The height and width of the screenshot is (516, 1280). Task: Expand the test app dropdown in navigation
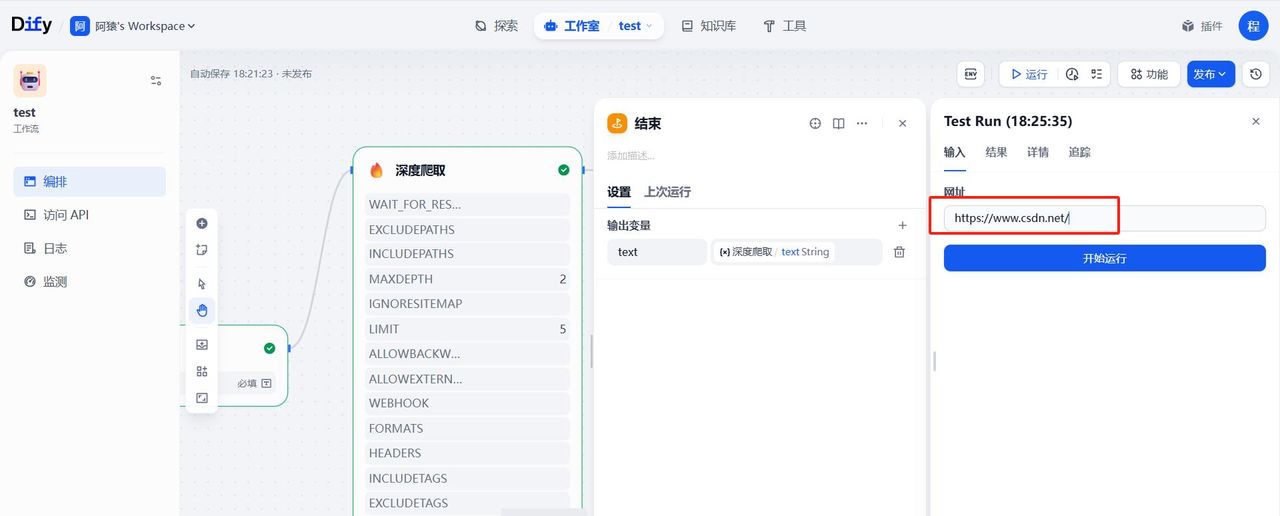(636, 26)
